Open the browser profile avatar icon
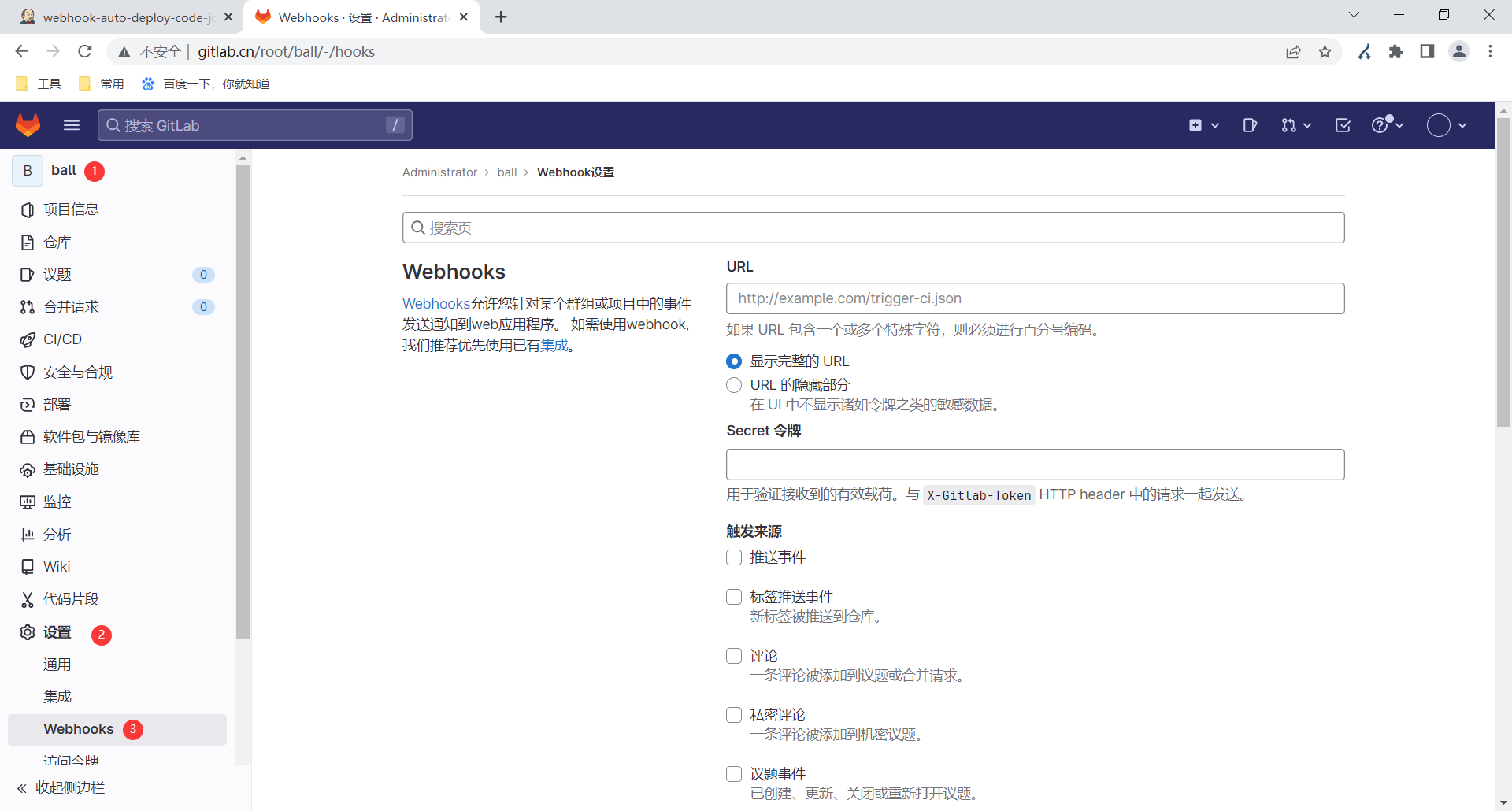Image resolution: width=1512 pixels, height=811 pixels. (x=1459, y=51)
